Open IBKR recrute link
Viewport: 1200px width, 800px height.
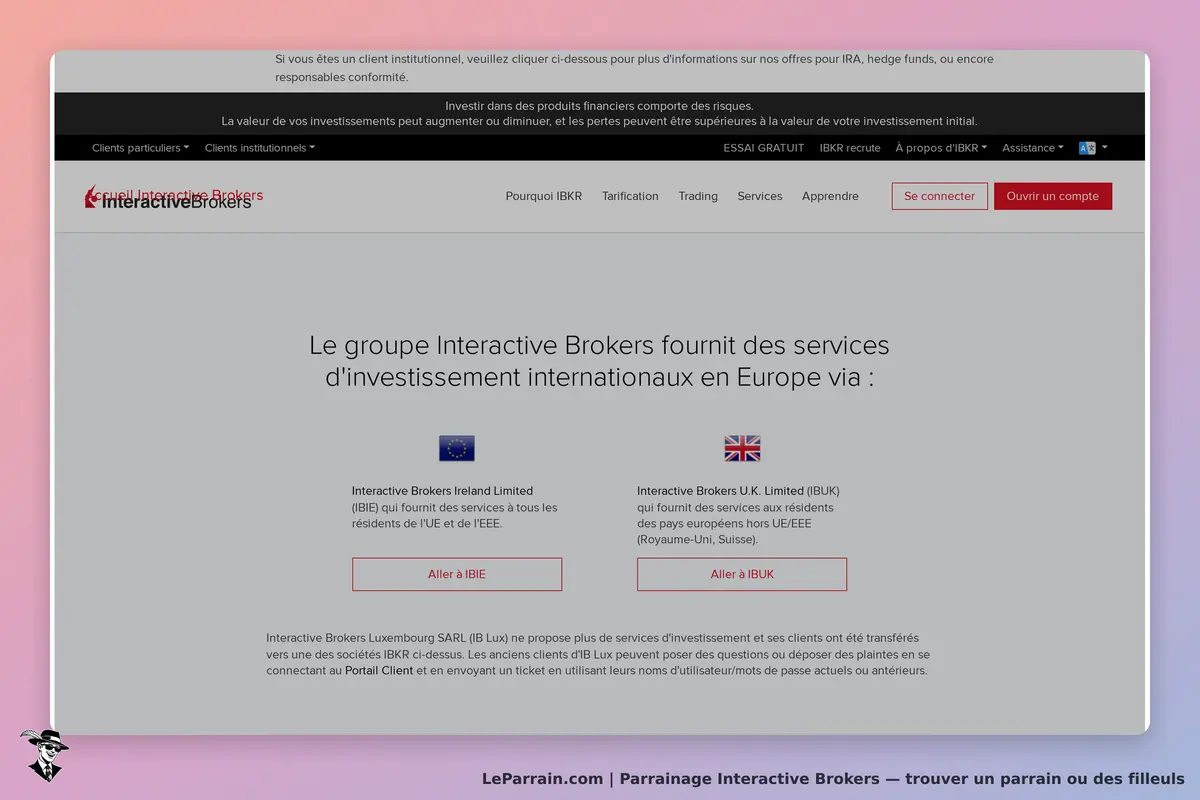(850, 148)
